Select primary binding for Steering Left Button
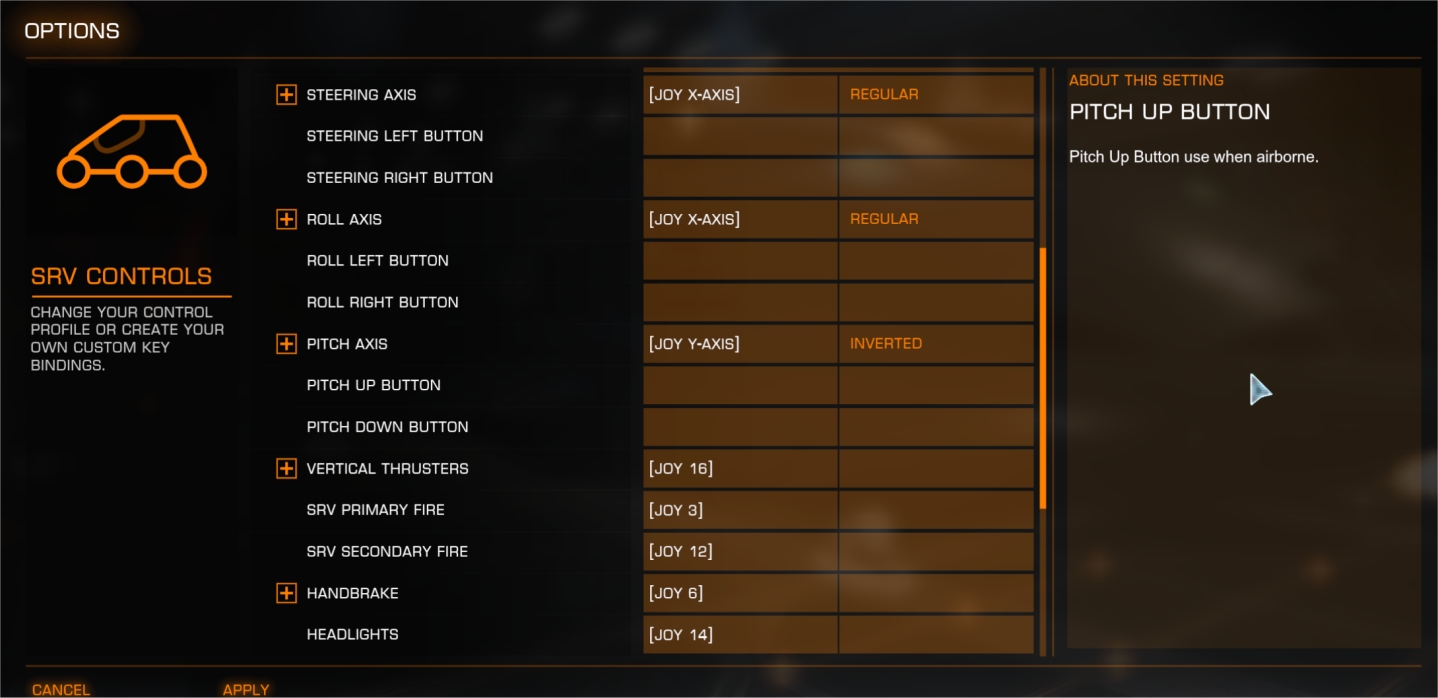The image size is (1438, 698). coord(740,136)
